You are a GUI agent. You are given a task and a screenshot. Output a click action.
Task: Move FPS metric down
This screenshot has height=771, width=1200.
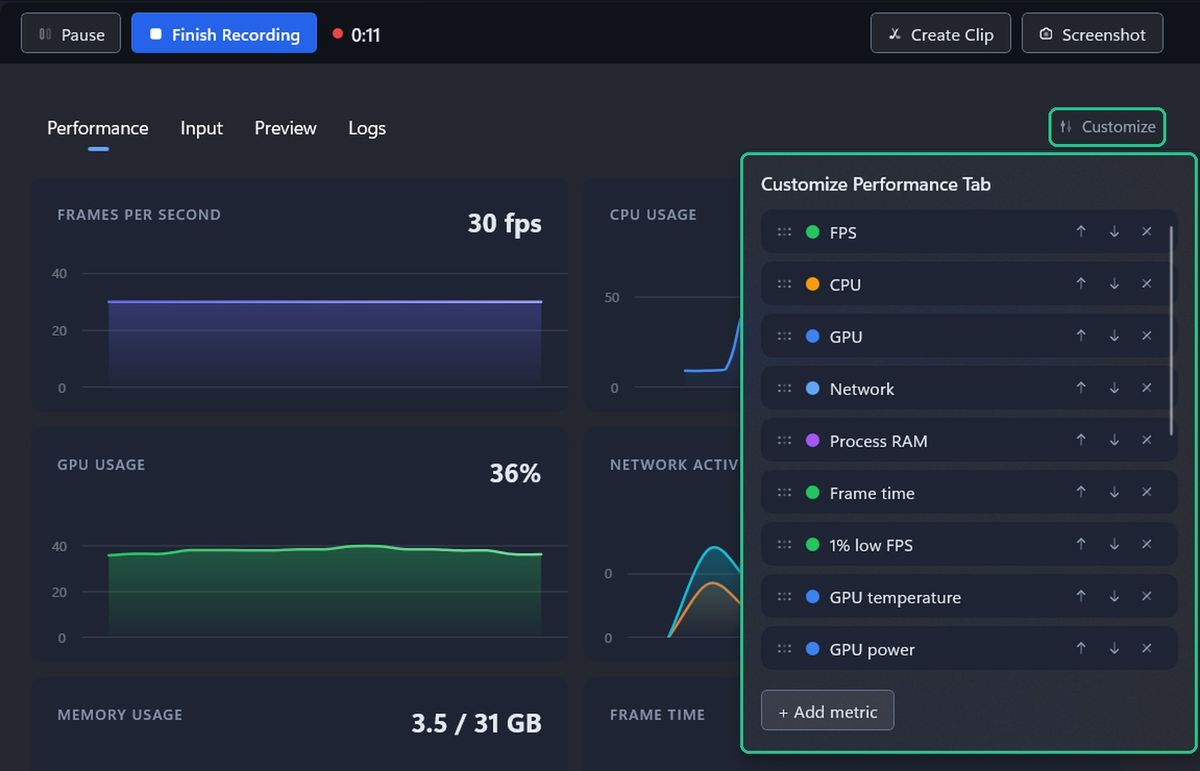coord(1114,232)
